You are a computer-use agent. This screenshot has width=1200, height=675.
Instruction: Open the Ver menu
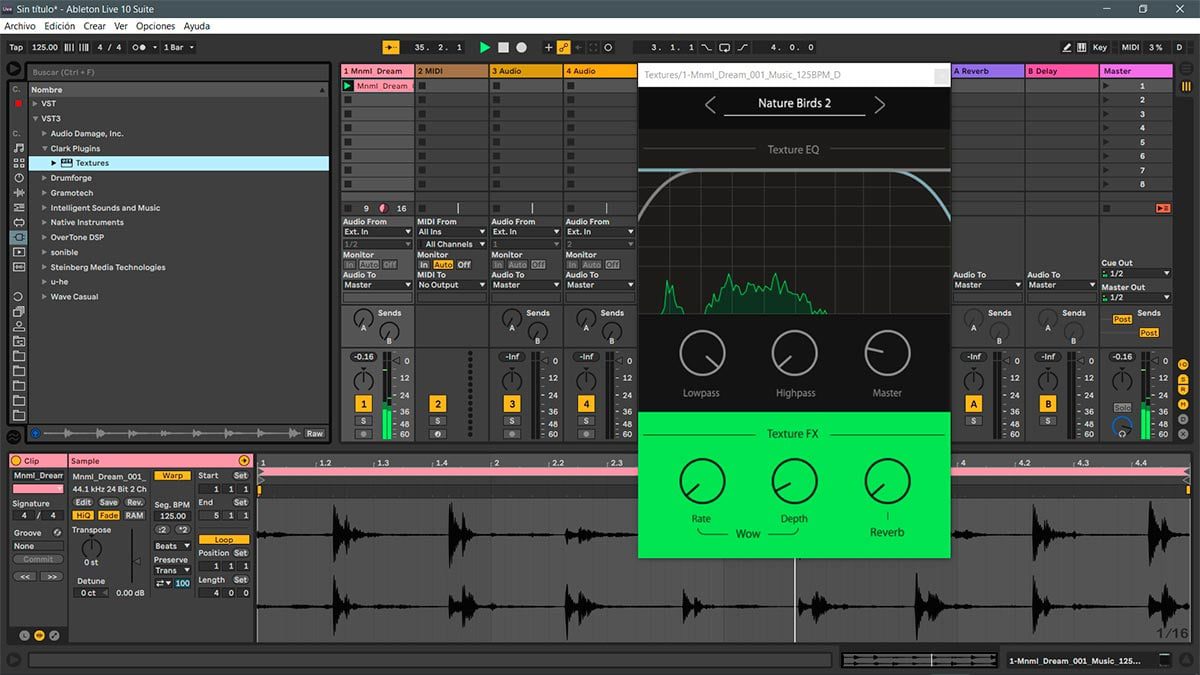[121, 26]
